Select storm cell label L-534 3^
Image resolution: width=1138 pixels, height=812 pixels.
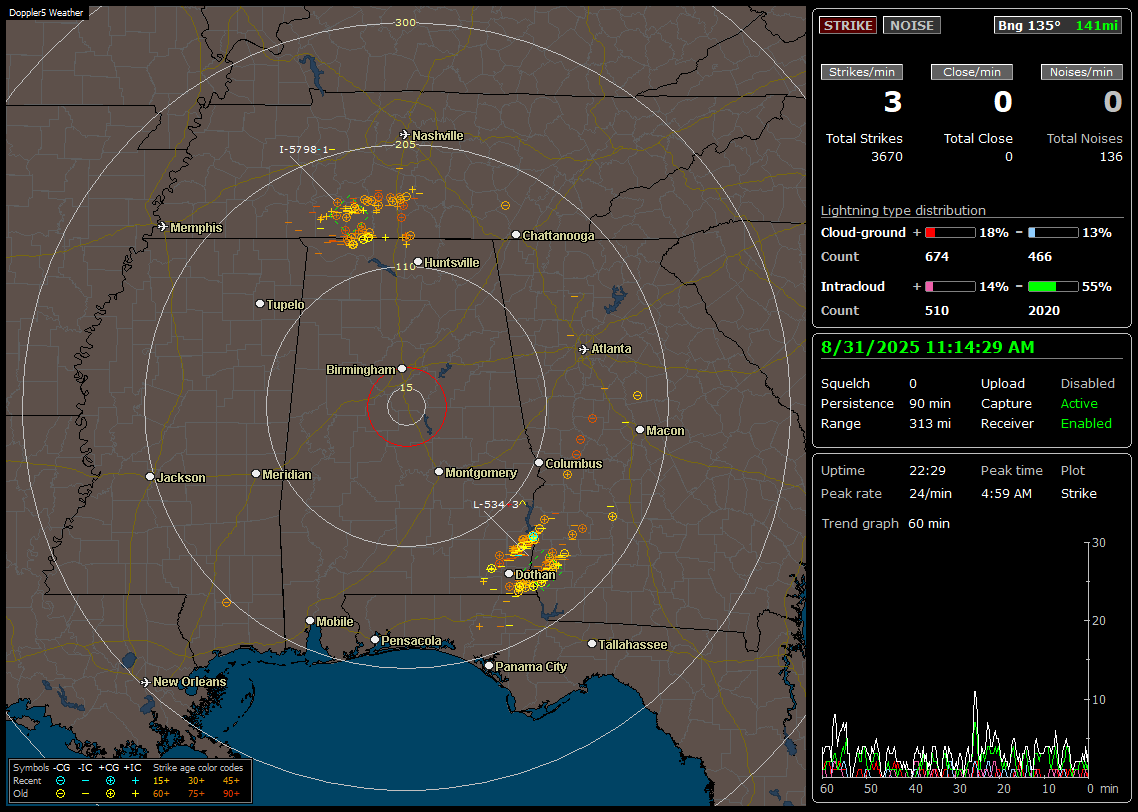499,504
